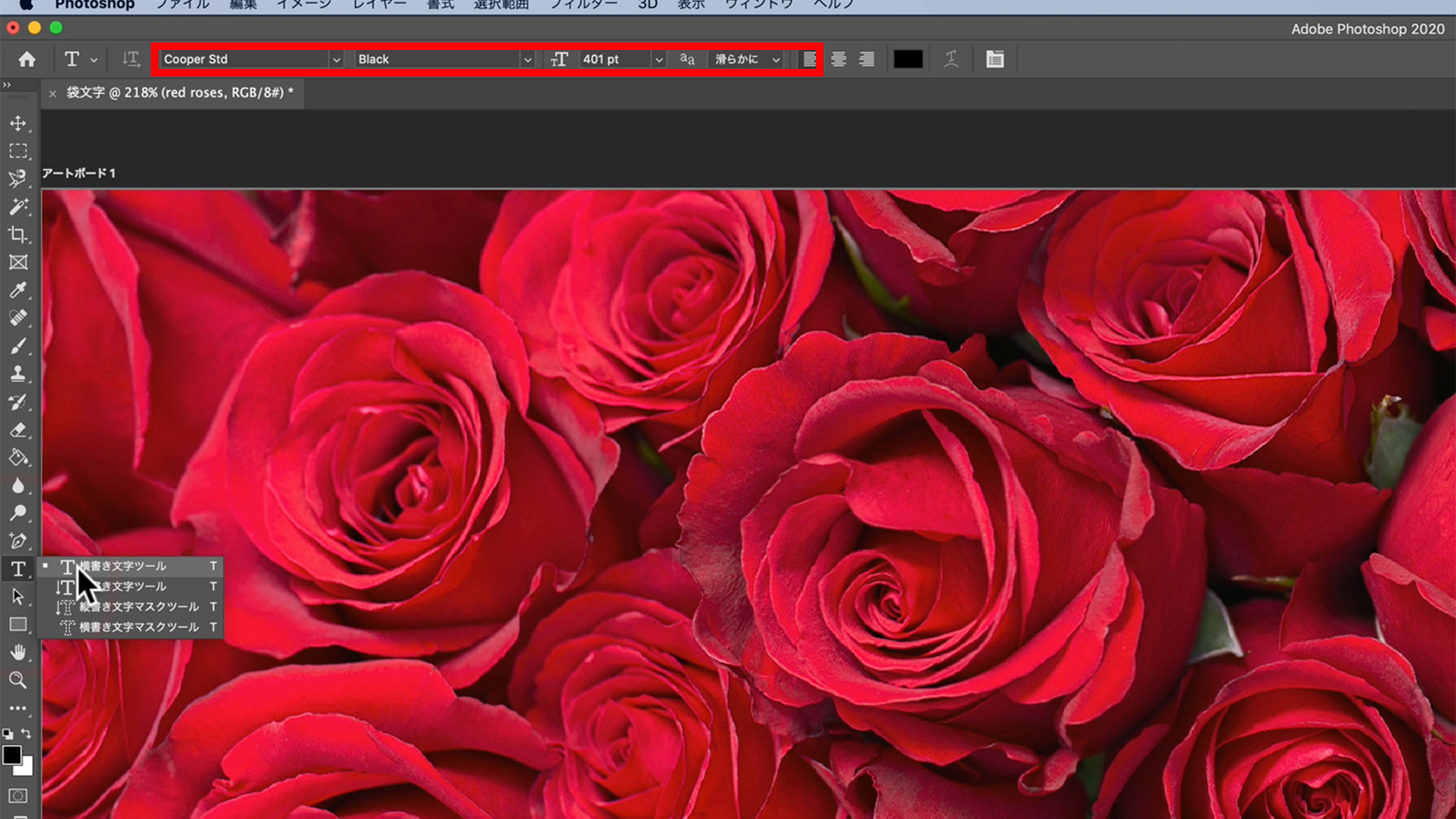Screen dimensions: 1456x819
Task: Swap foreground and background colors
Action: [27, 733]
